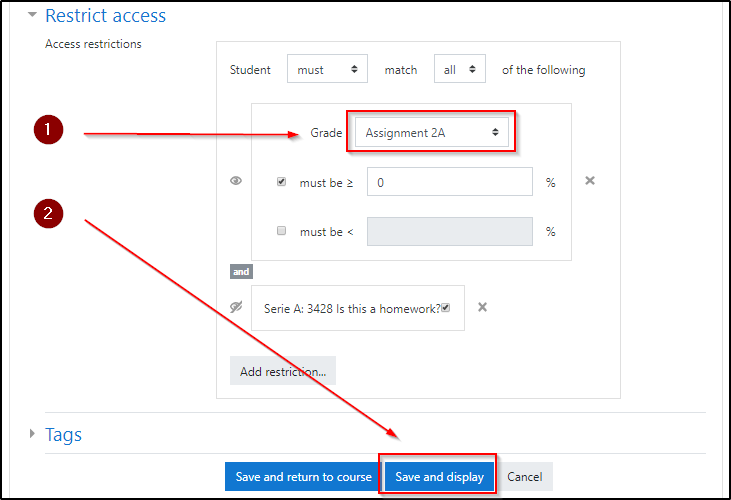731x500 pixels.
Task: Open the match 'all' dropdown
Action: [x=460, y=70]
